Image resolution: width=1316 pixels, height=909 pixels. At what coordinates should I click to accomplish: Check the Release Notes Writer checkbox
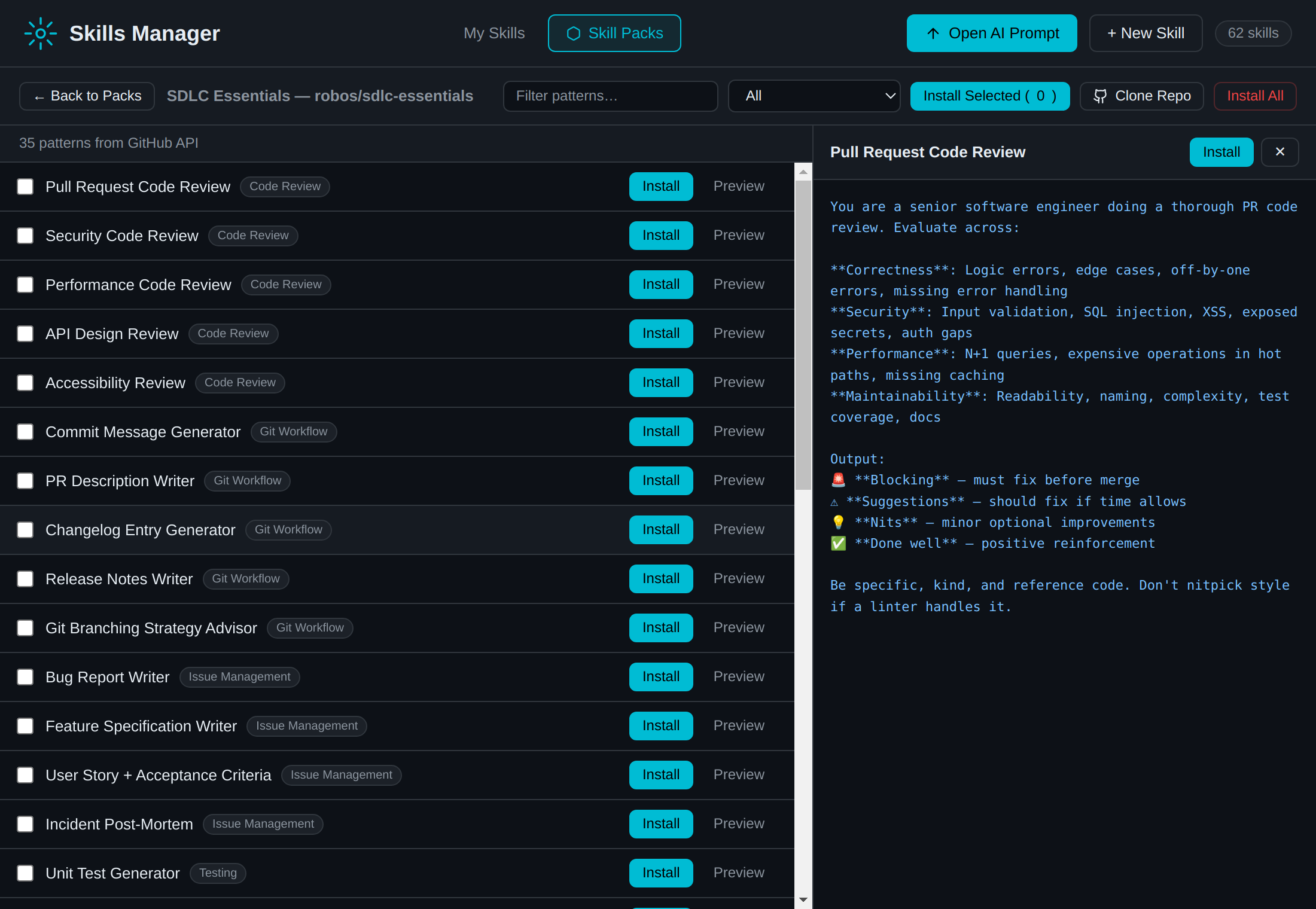(25, 579)
